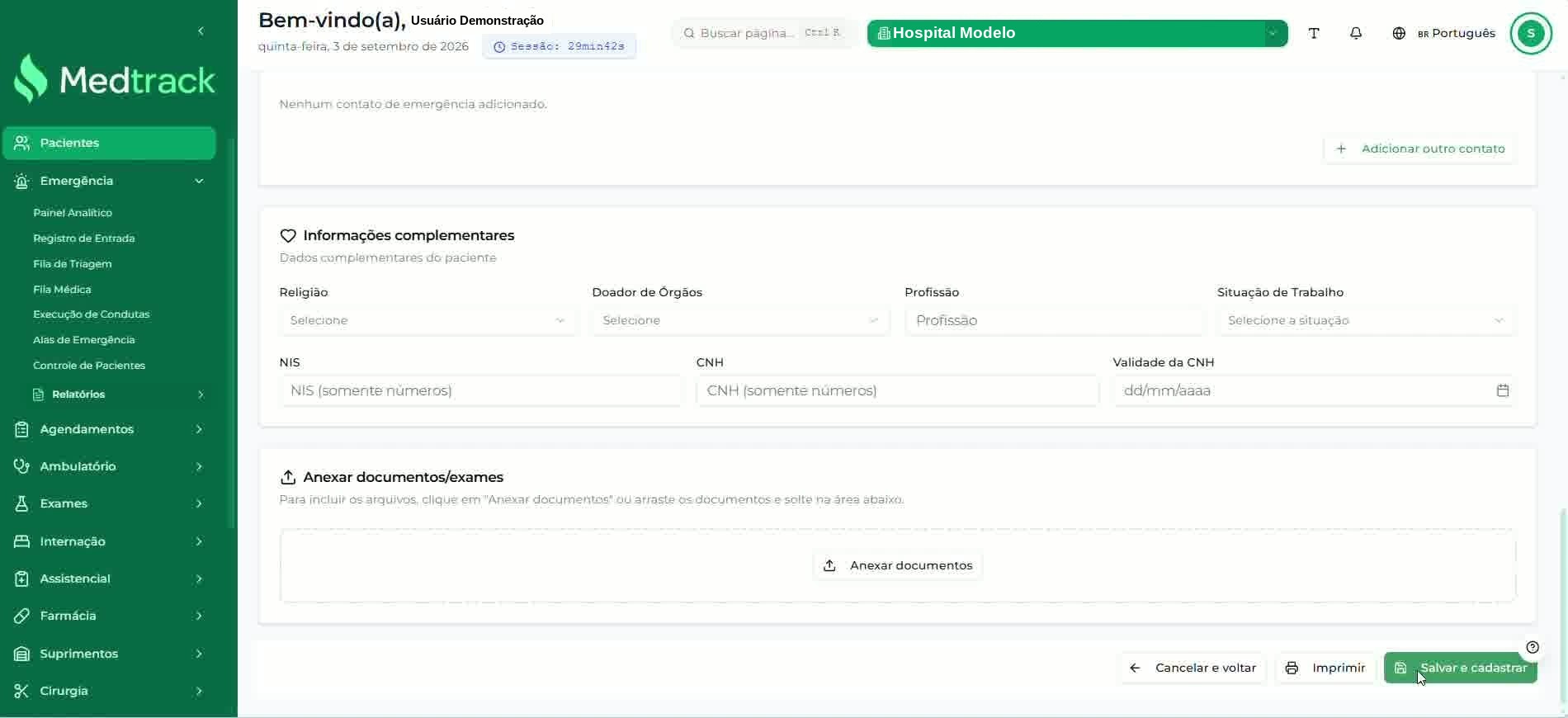This screenshot has width=1568, height=718.
Task: Open the Situação de Trabalho dropdown
Action: 1366,320
